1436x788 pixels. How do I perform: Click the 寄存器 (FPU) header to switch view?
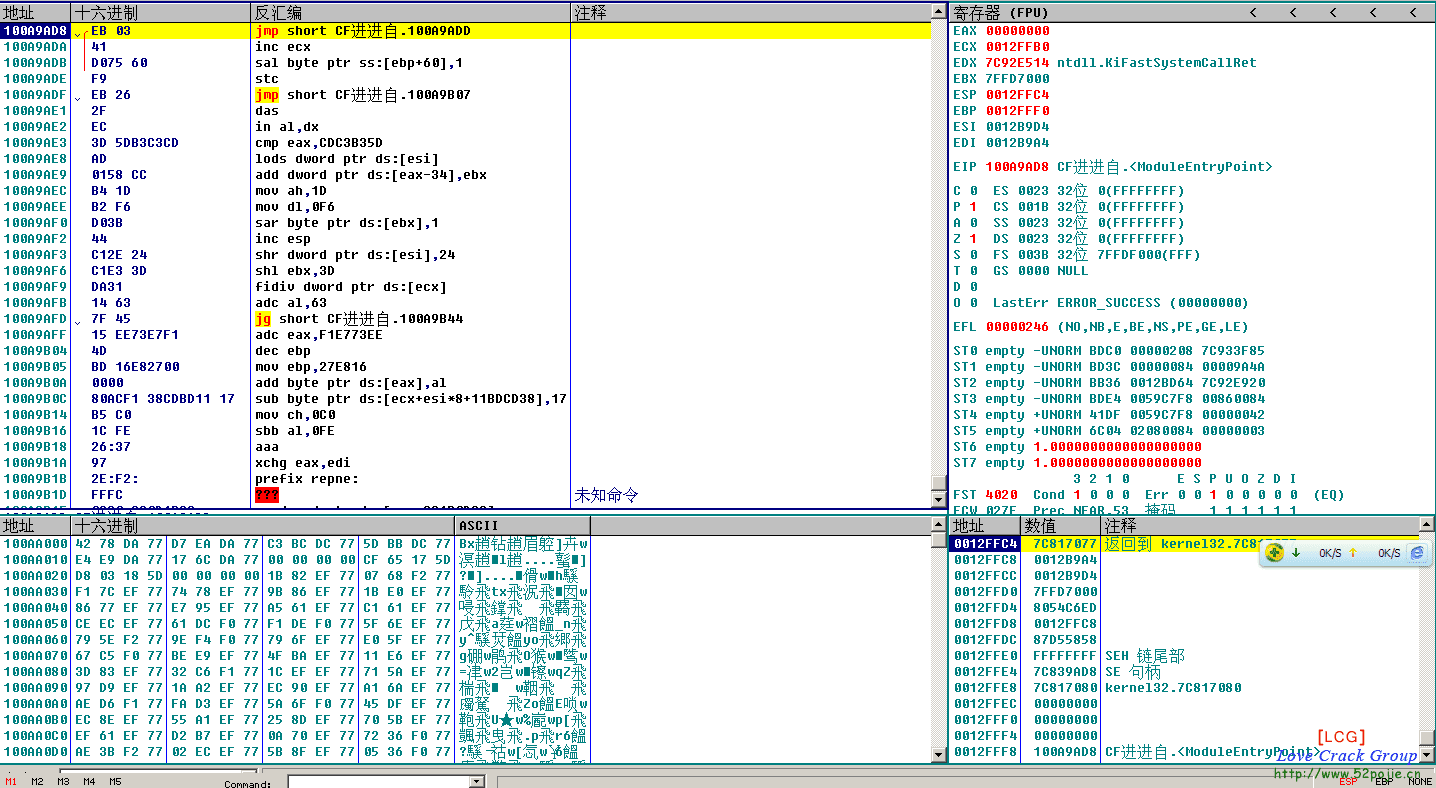point(1000,12)
